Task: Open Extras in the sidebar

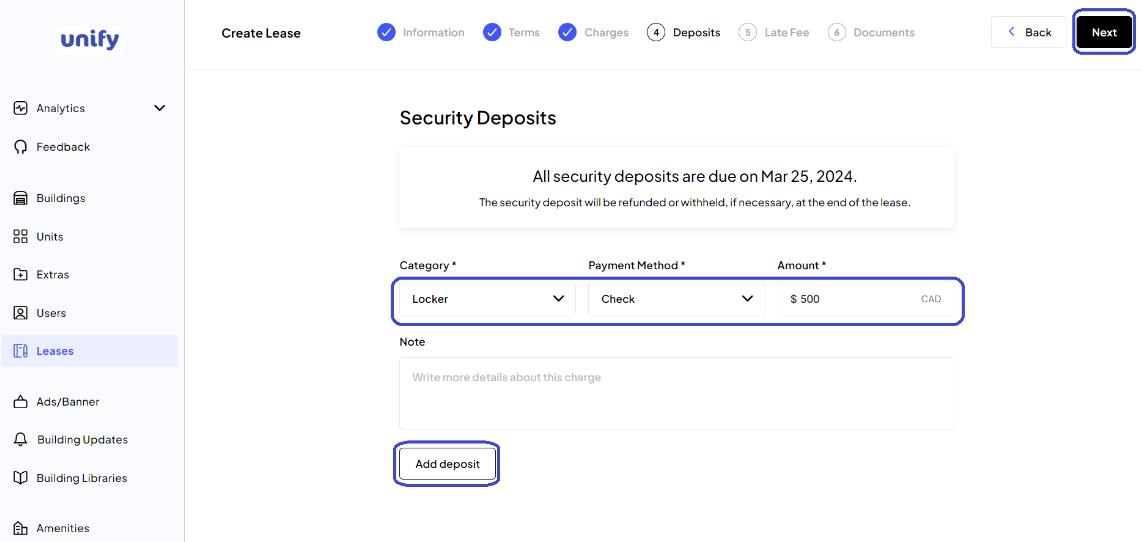Action: [x=90, y=275]
